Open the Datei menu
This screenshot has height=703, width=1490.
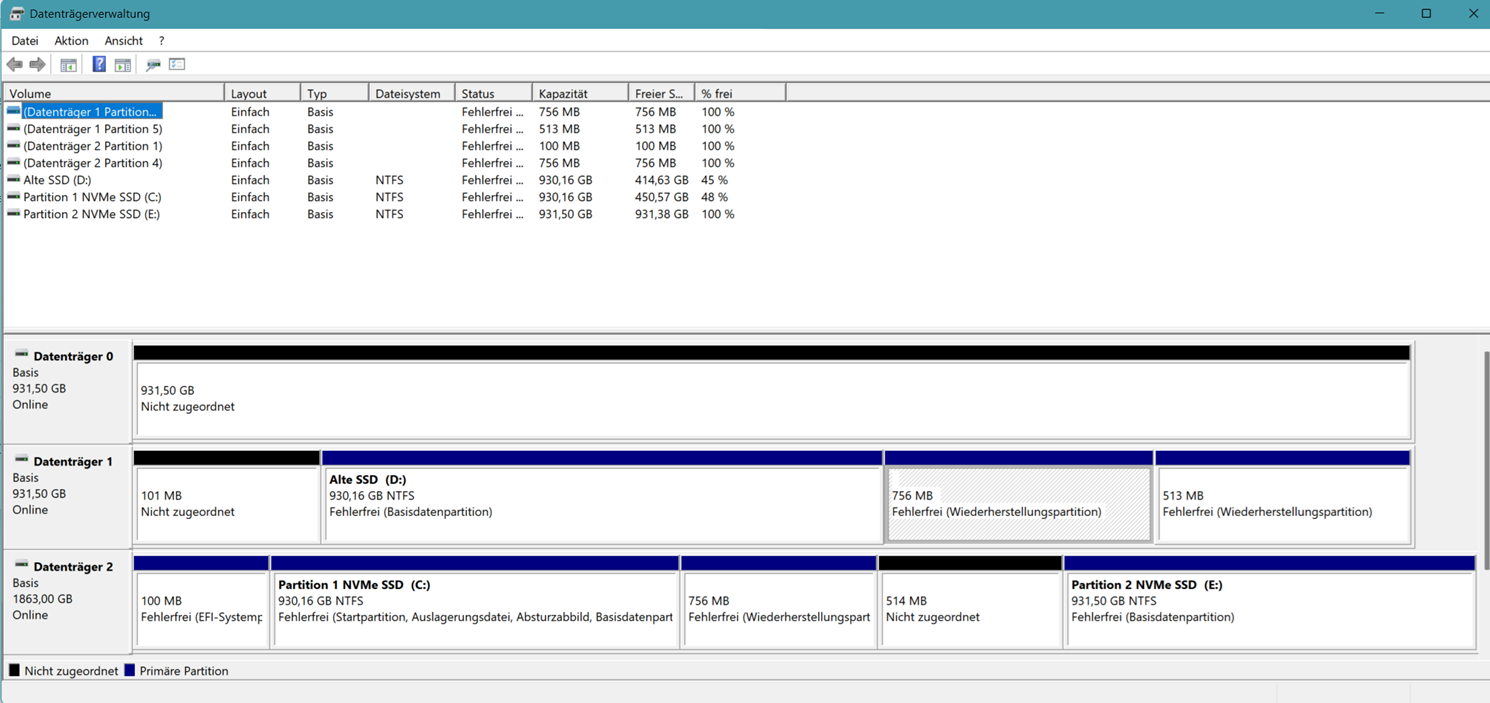[24, 40]
